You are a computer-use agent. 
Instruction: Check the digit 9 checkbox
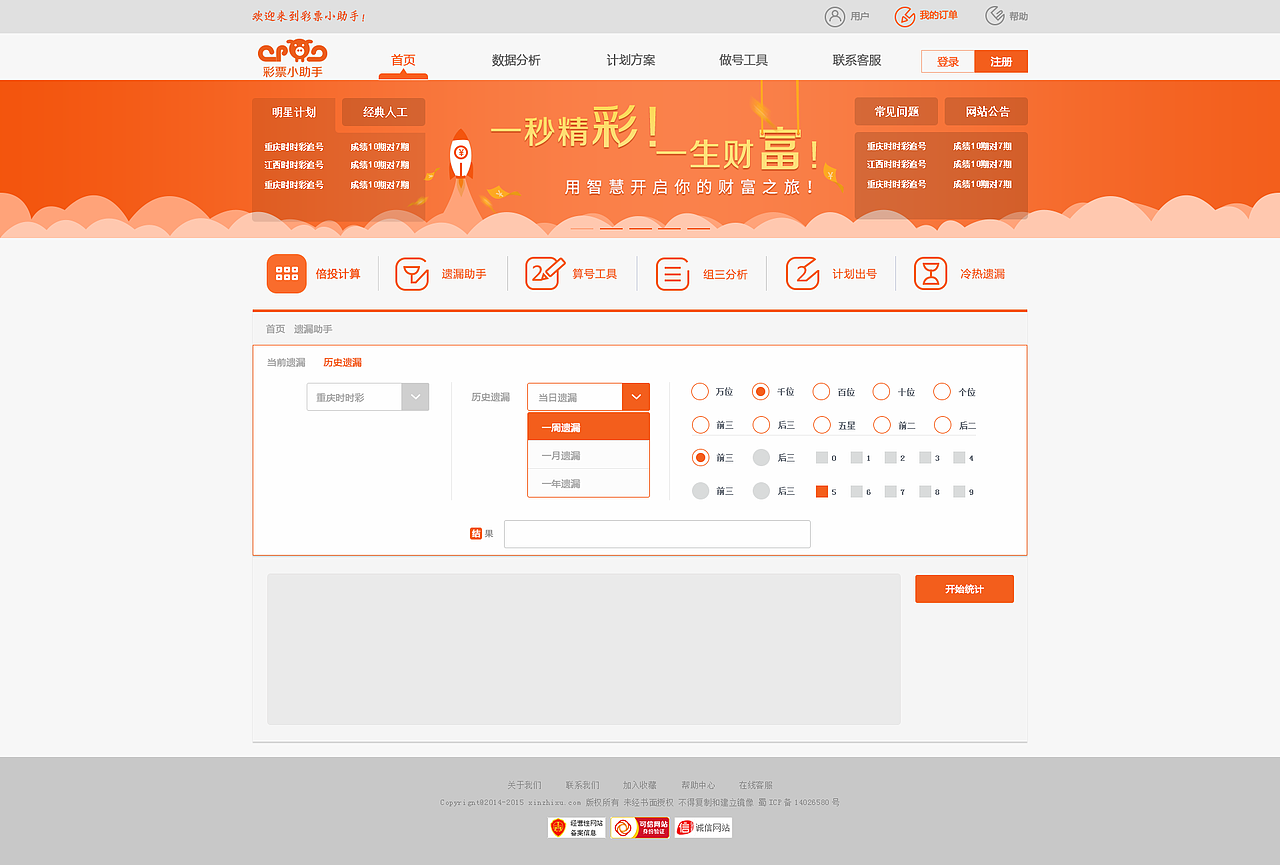tap(959, 491)
